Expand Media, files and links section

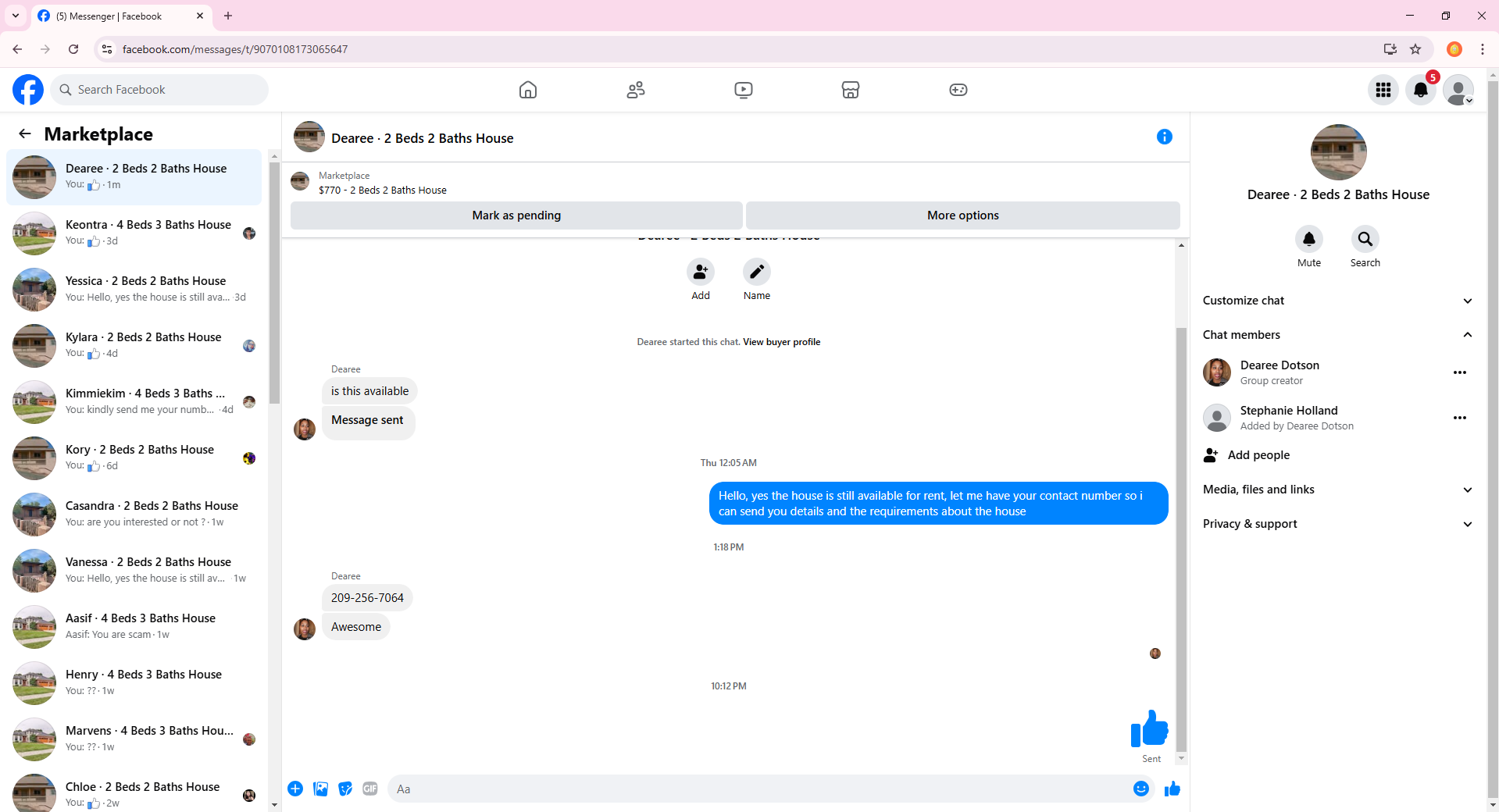[1338, 490]
